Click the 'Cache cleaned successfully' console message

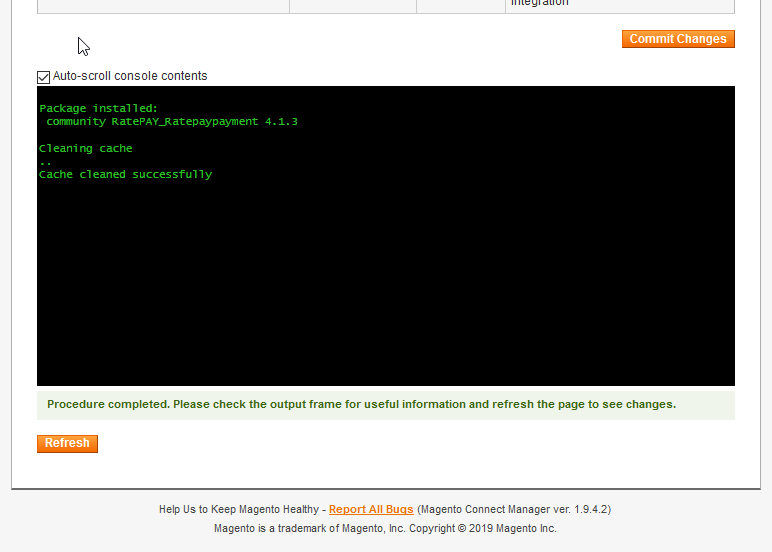[x=125, y=174]
